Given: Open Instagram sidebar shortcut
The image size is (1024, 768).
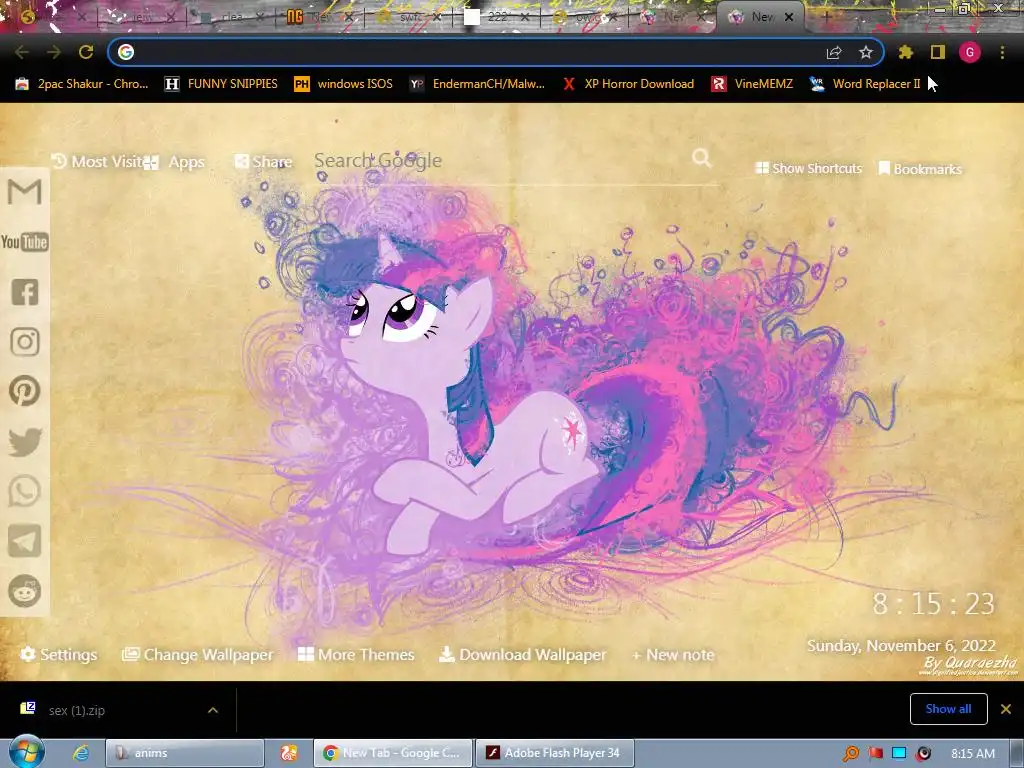Looking at the screenshot, I should click(x=25, y=342).
